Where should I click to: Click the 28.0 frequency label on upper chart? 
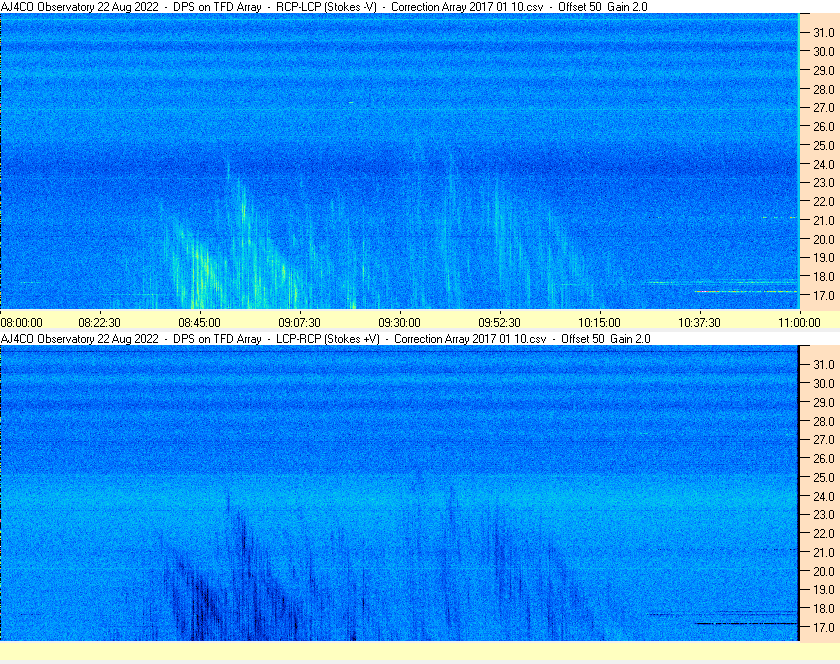tap(824, 89)
